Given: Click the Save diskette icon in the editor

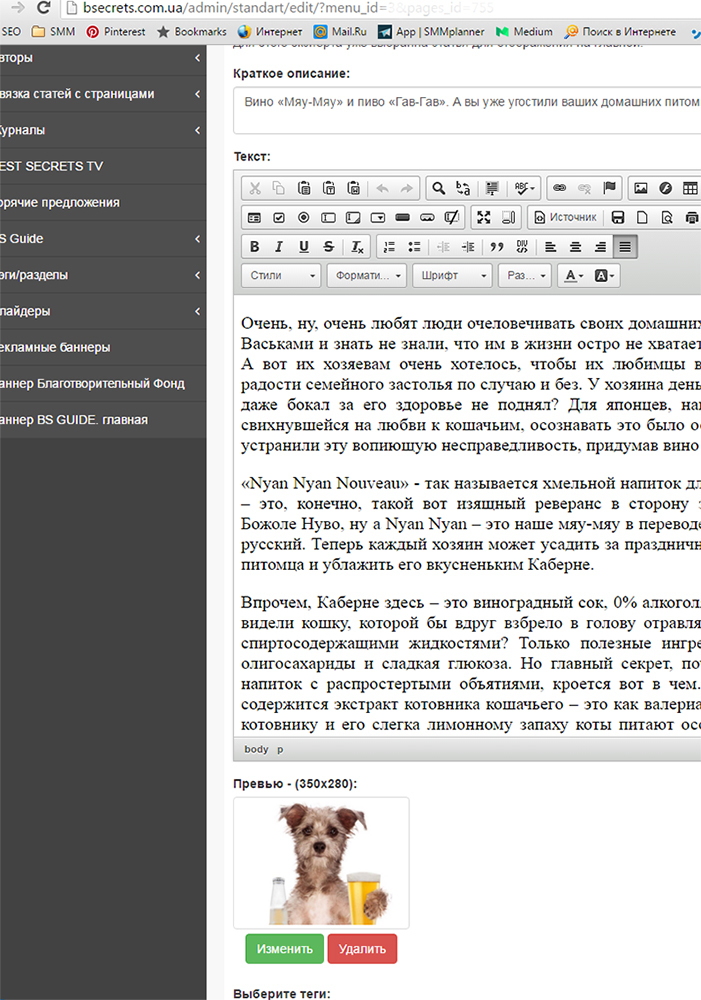Looking at the screenshot, I should pos(618,217).
